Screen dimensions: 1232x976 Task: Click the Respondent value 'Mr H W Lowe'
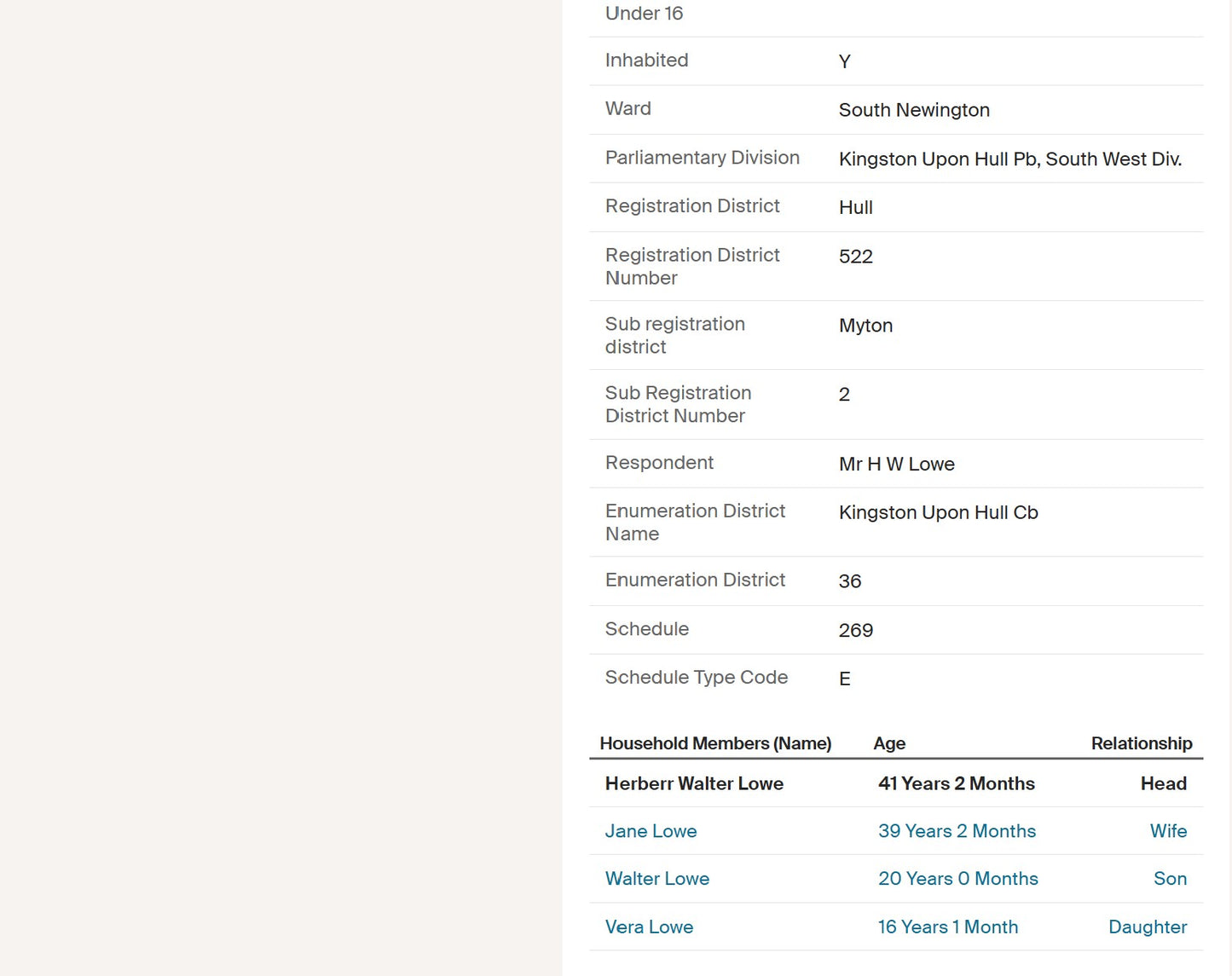pos(896,464)
